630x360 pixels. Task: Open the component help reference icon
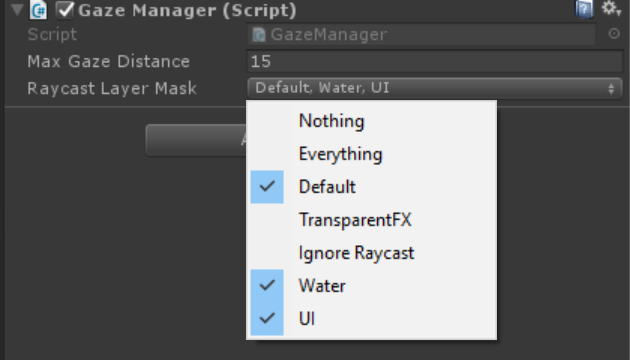[x=584, y=9]
